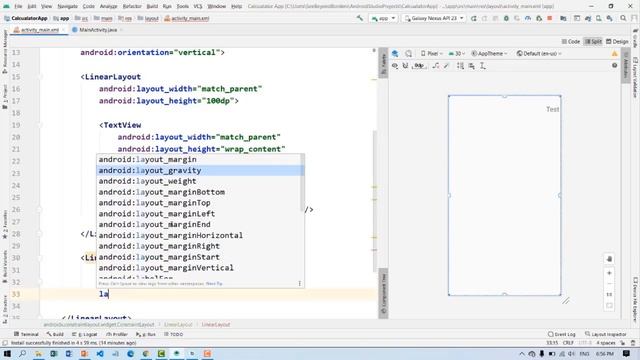Click the red Stop button
Viewport: 640px width, 360px height.
[x=550, y=18]
